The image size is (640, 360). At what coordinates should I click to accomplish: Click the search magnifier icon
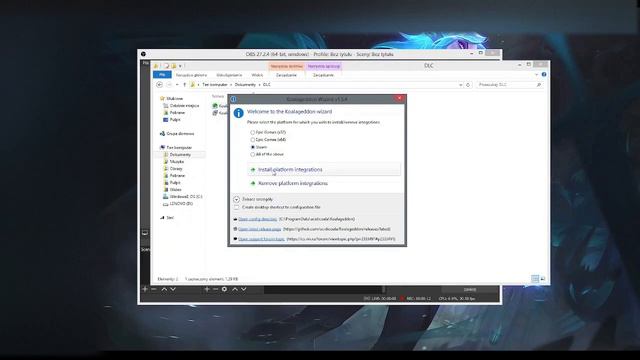coord(539,84)
